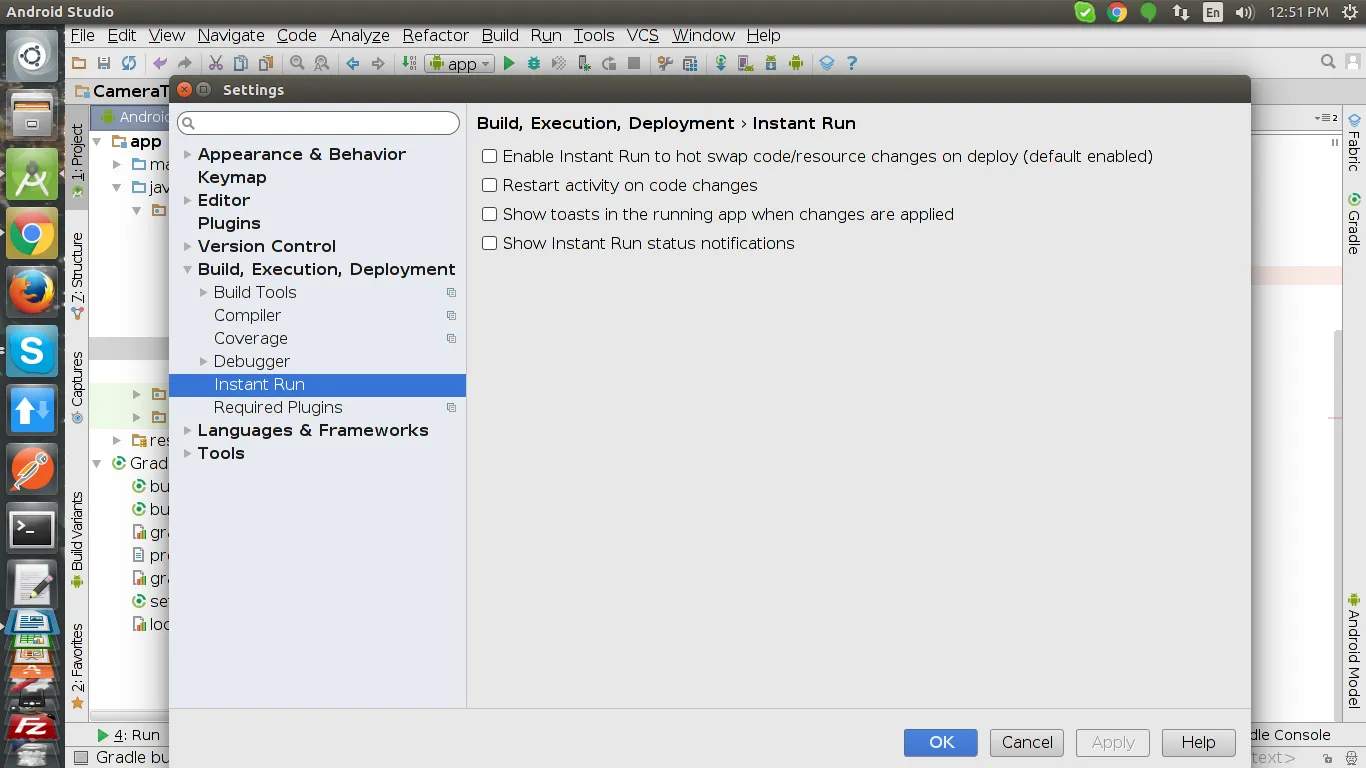Select Required Plugins in the settings tree
1366x768 pixels.
click(x=278, y=407)
